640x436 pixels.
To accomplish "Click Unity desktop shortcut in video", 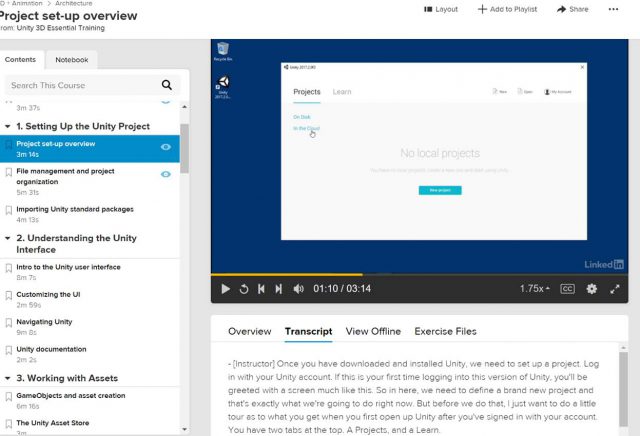I will pyautogui.click(x=222, y=87).
